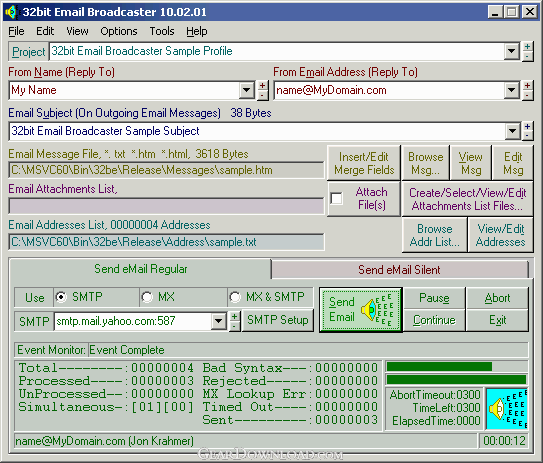Click the 'Sent' counter row

coord(290,420)
